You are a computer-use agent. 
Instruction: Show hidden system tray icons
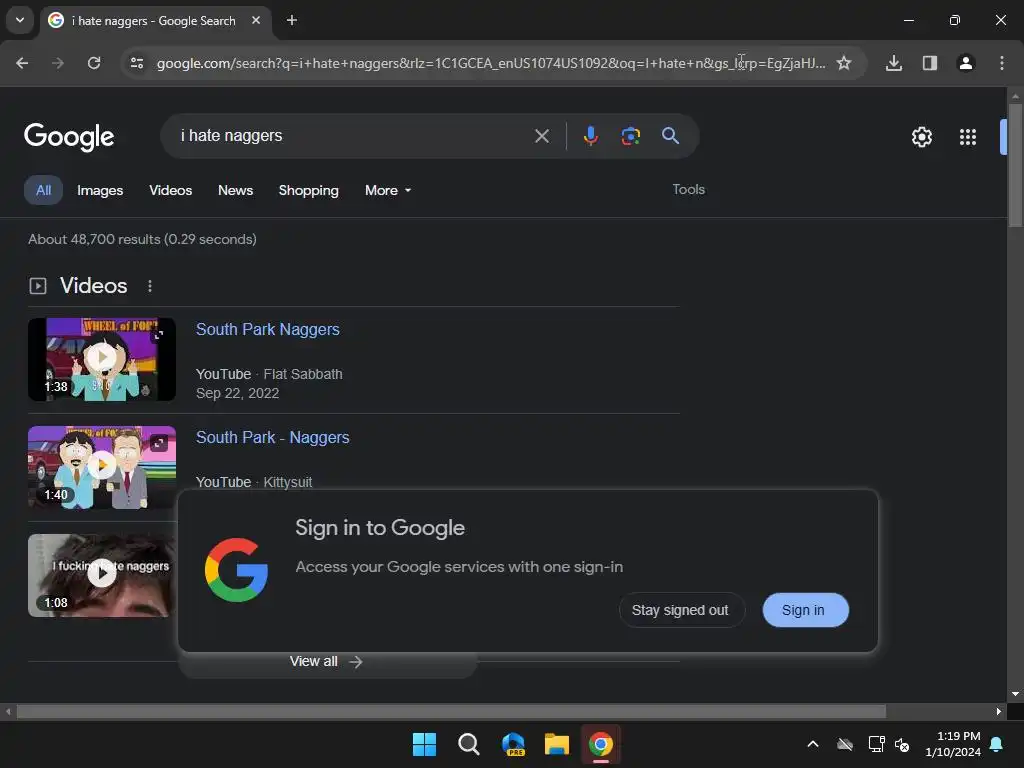point(813,744)
